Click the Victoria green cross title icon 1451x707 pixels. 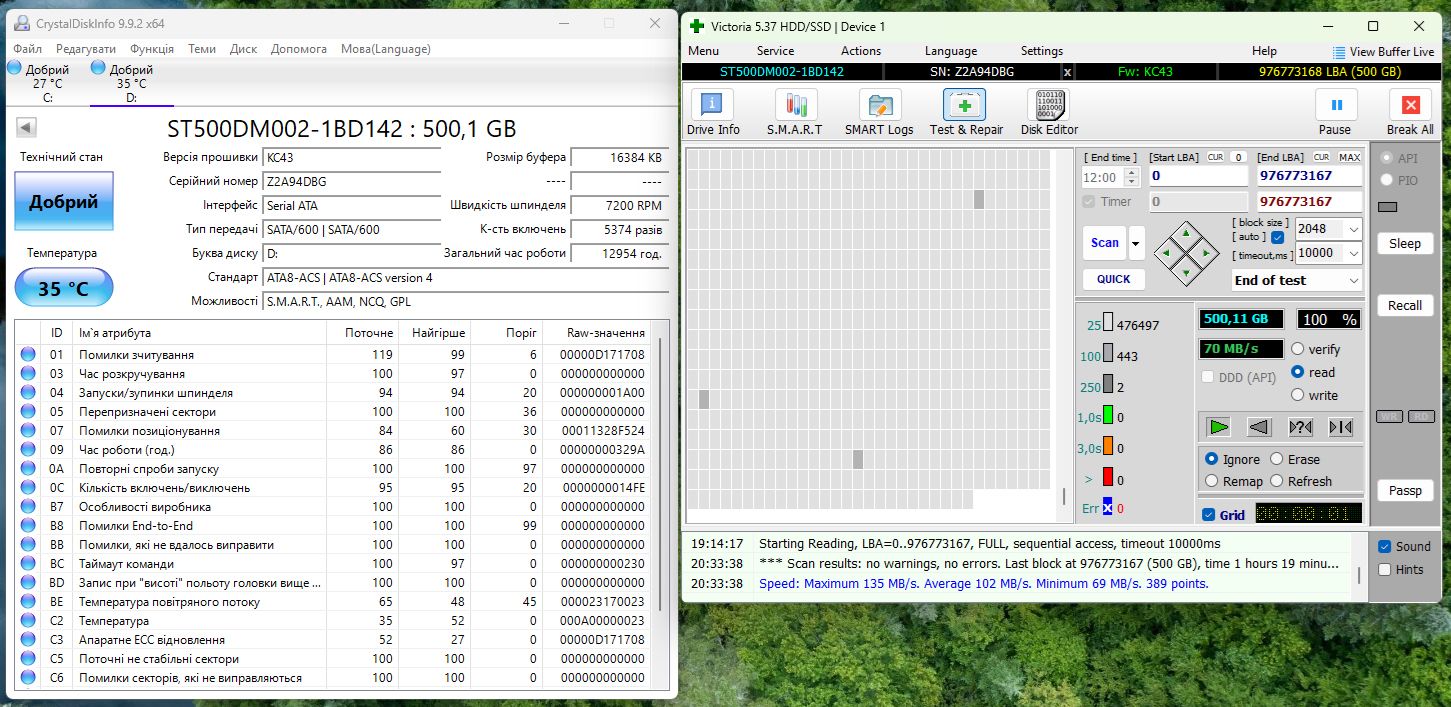697,26
